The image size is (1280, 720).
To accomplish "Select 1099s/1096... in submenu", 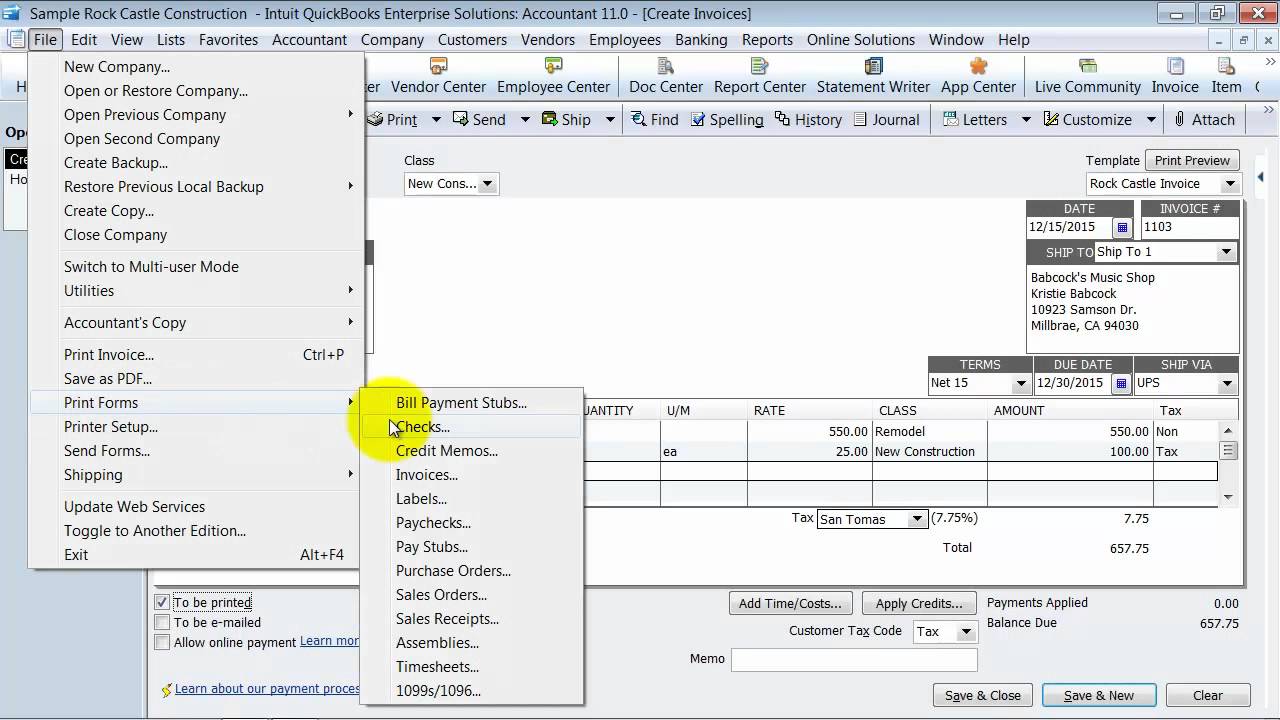I will click(x=471, y=691).
